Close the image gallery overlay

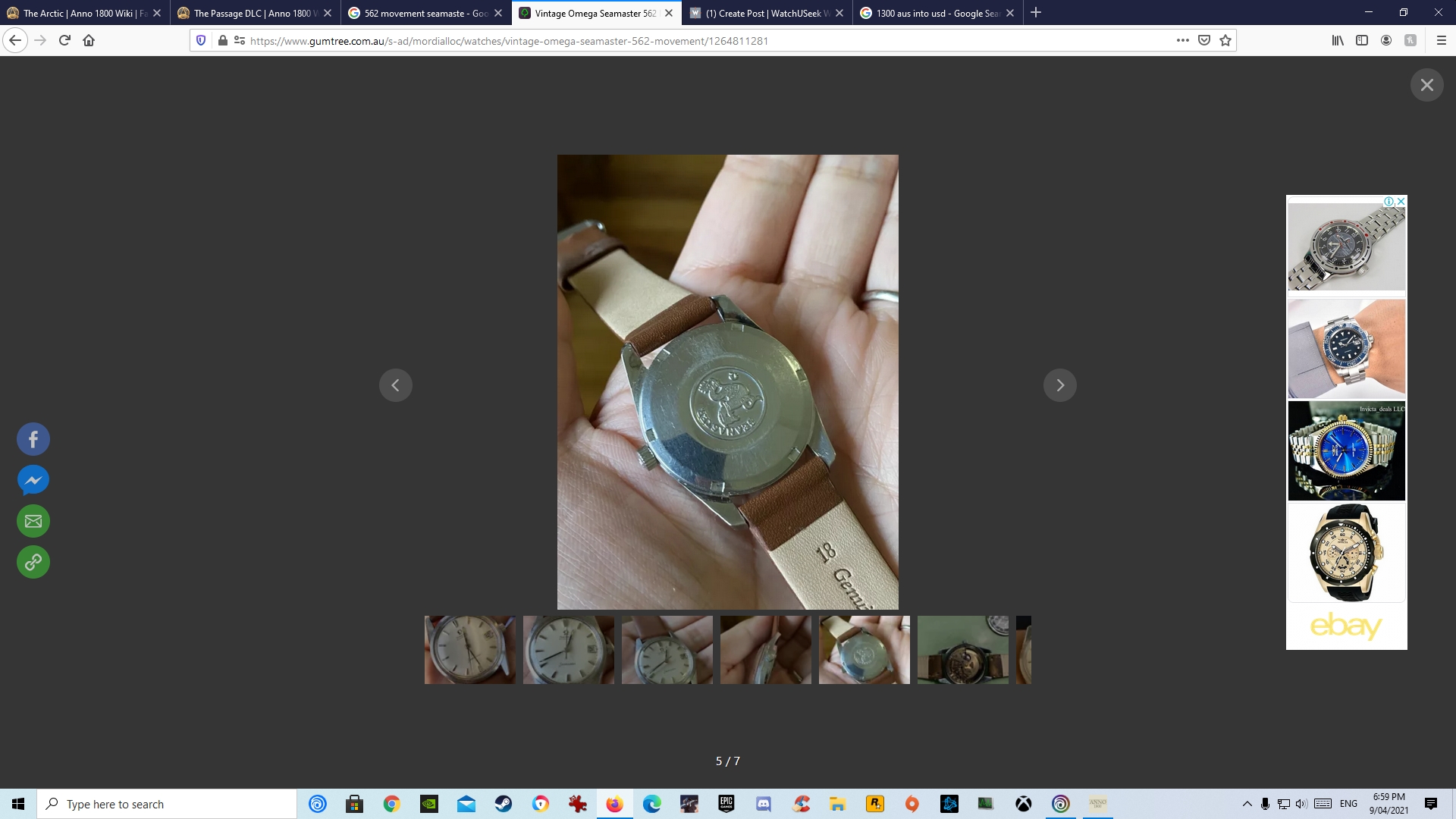tap(1426, 85)
